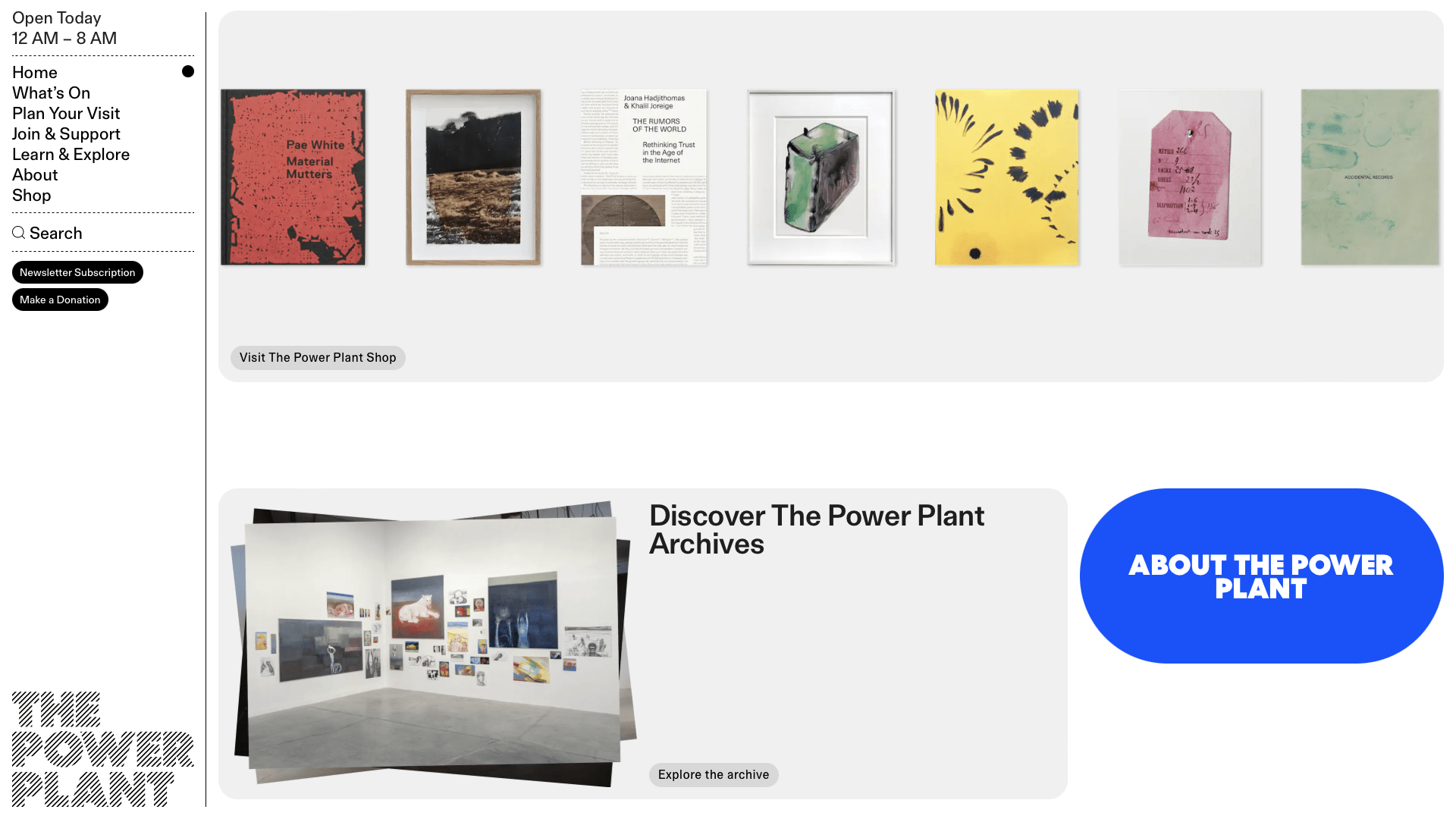Viewport: 1456px width, 819px height.
Task: Click The Power Plant logo
Action: point(103,748)
